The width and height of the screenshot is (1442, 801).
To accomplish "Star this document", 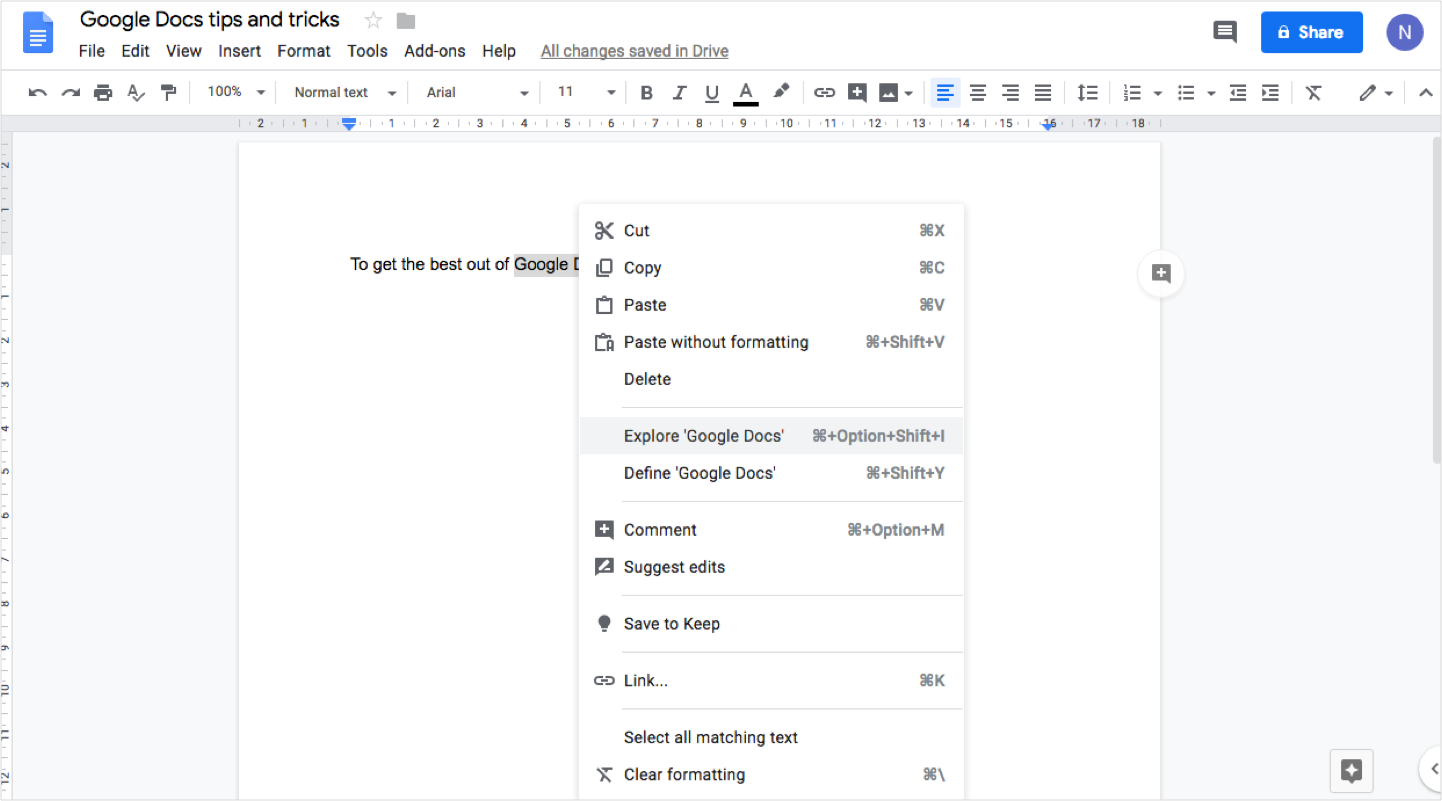I will [x=373, y=20].
